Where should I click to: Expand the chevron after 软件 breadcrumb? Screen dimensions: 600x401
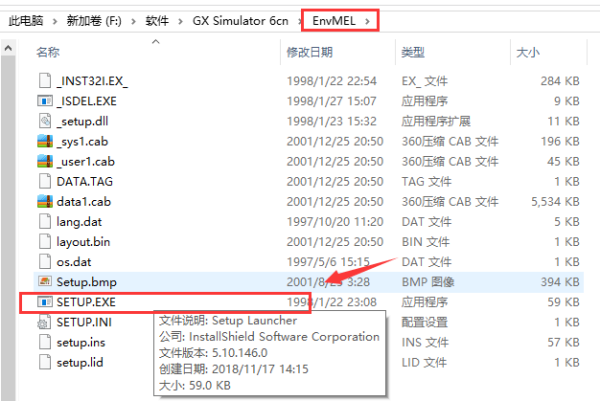(x=180, y=21)
